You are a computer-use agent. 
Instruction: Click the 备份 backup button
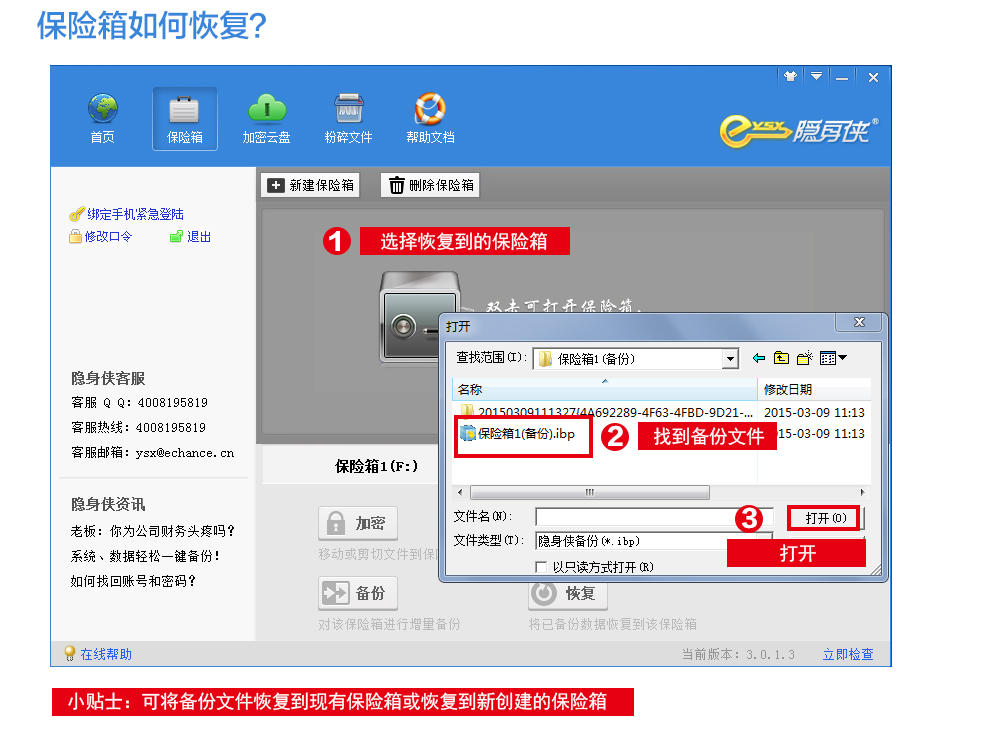pyautogui.click(x=358, y=593)
